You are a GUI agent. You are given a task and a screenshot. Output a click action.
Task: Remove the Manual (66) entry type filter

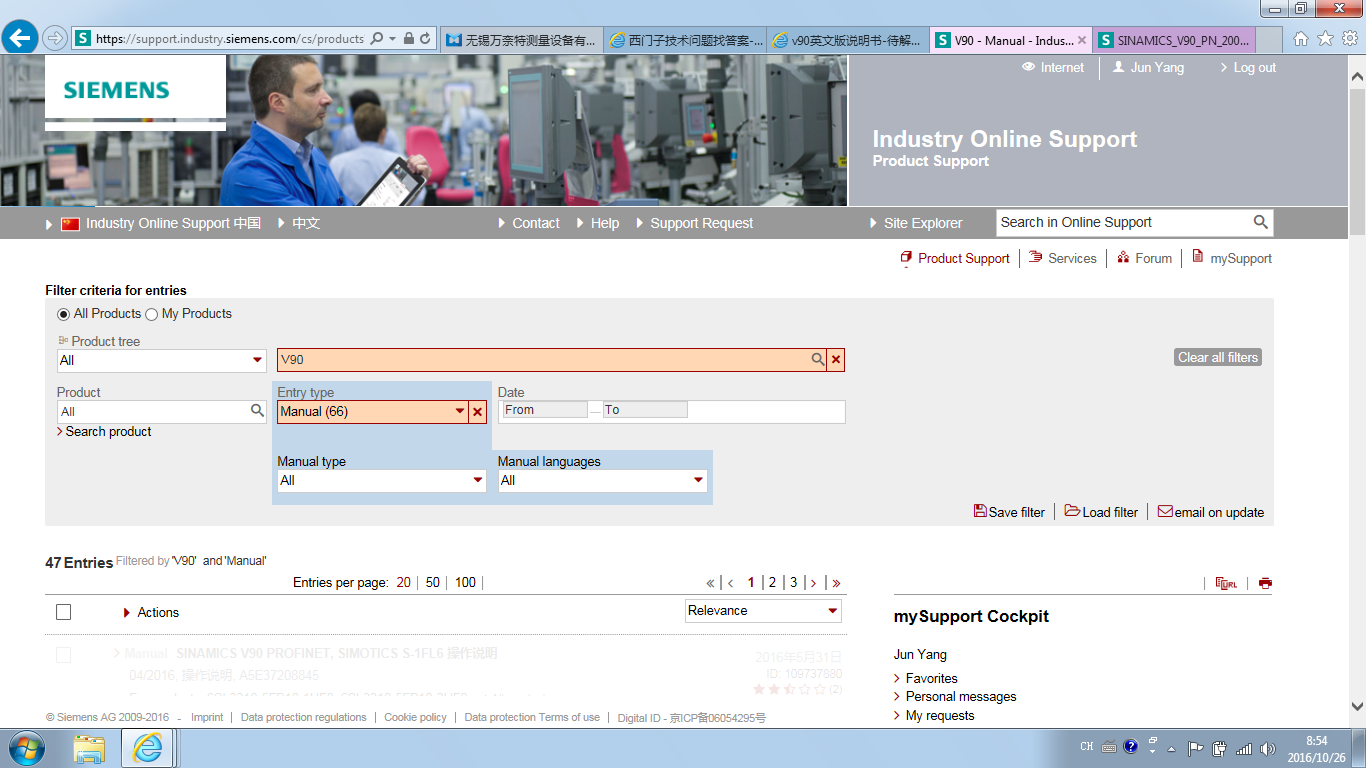pyautogui.click(x=477, y=412)
